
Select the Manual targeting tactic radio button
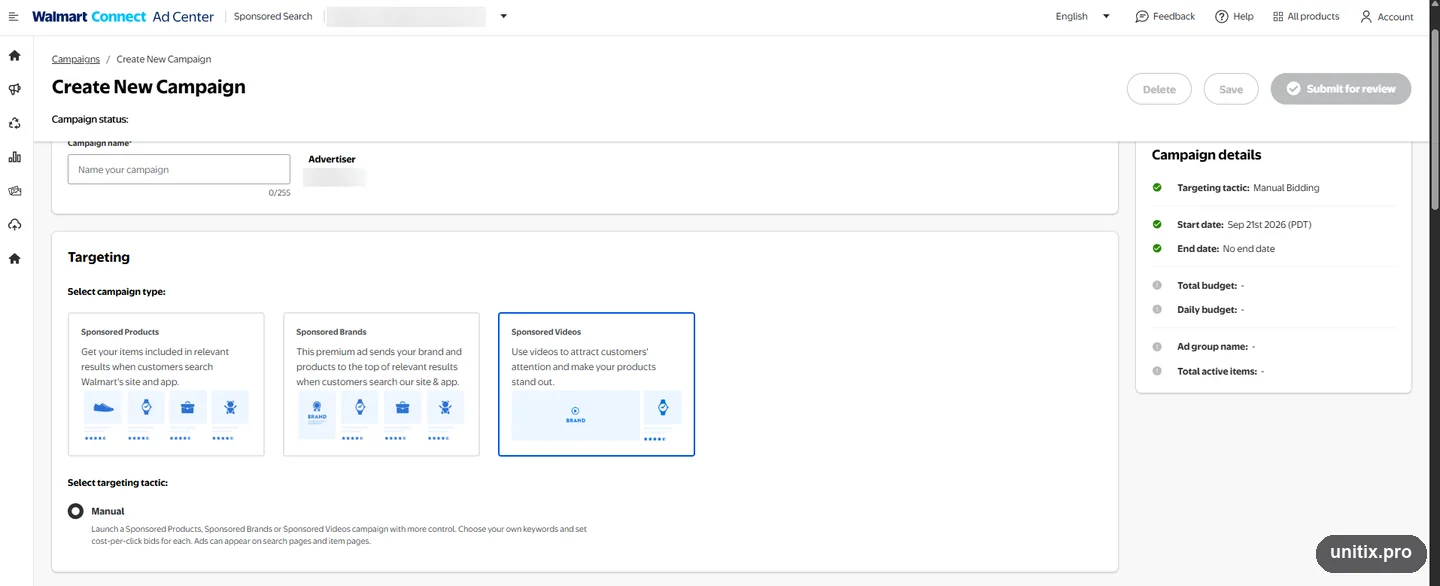(x=76, y=511)
